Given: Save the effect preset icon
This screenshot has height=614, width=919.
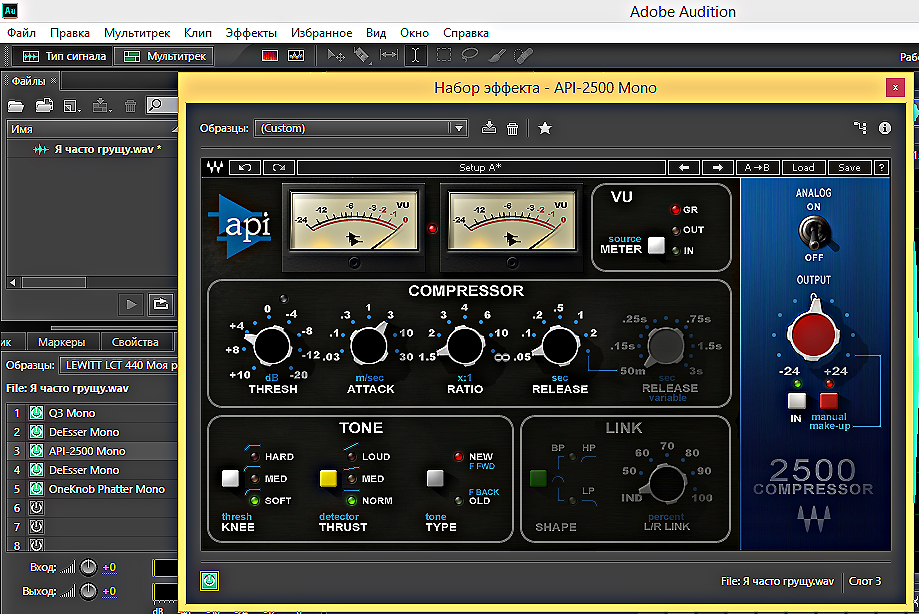Looking at the screenshot, I should click(489, 128).
